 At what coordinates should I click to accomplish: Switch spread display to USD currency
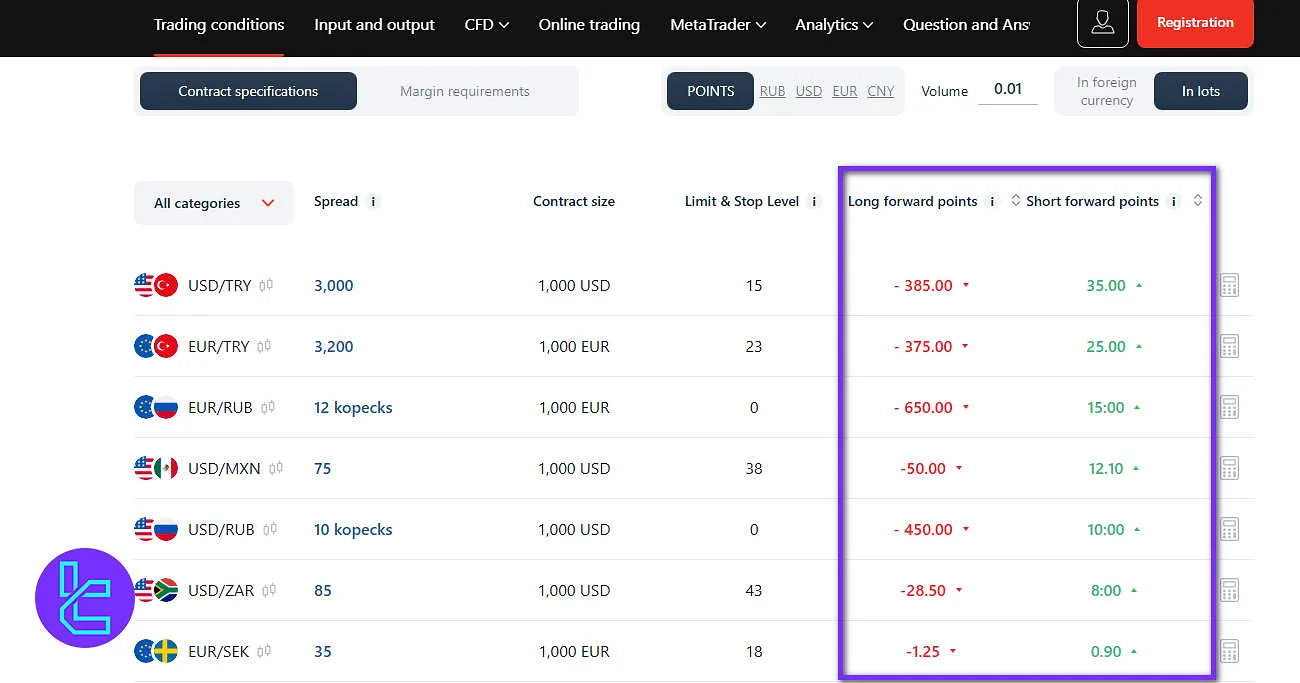pyautogui.click(x=808, y=90)
